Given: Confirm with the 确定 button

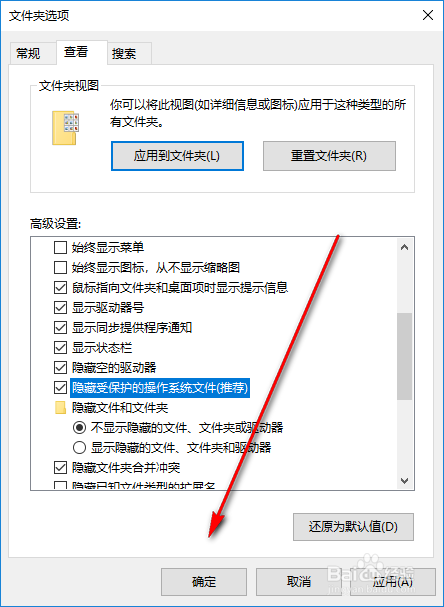Looking at the screenshot, I should [x=204, y=582].
